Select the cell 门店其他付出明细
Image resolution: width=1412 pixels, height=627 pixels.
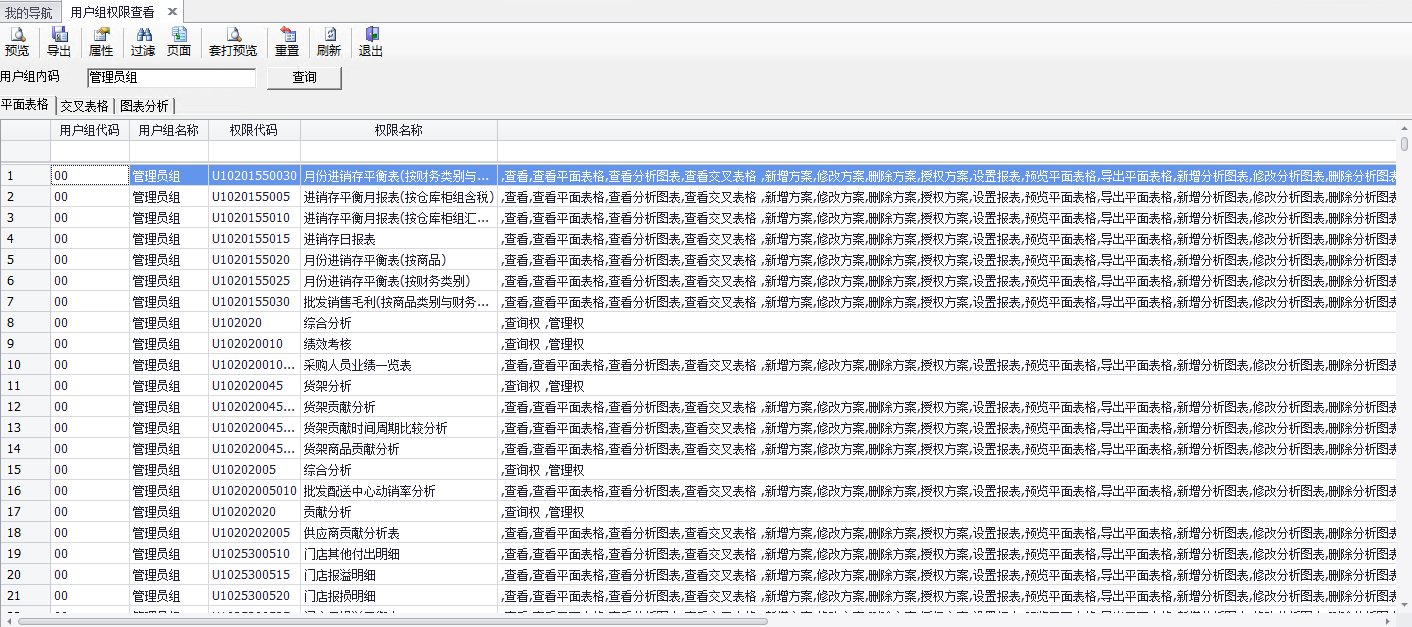(x=399, y=554)
